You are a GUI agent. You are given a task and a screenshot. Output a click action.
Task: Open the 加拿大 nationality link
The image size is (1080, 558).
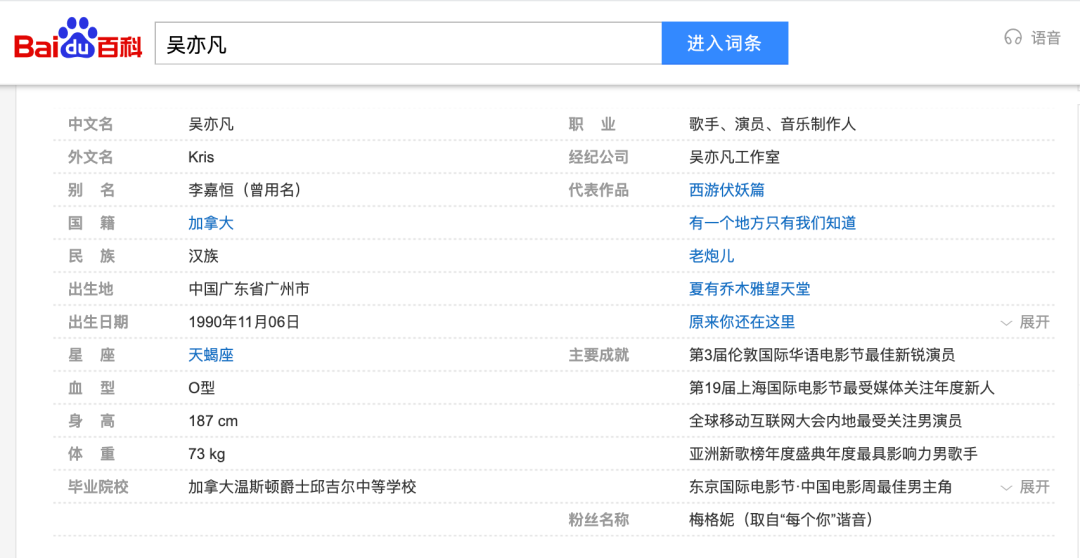point(211,223)
